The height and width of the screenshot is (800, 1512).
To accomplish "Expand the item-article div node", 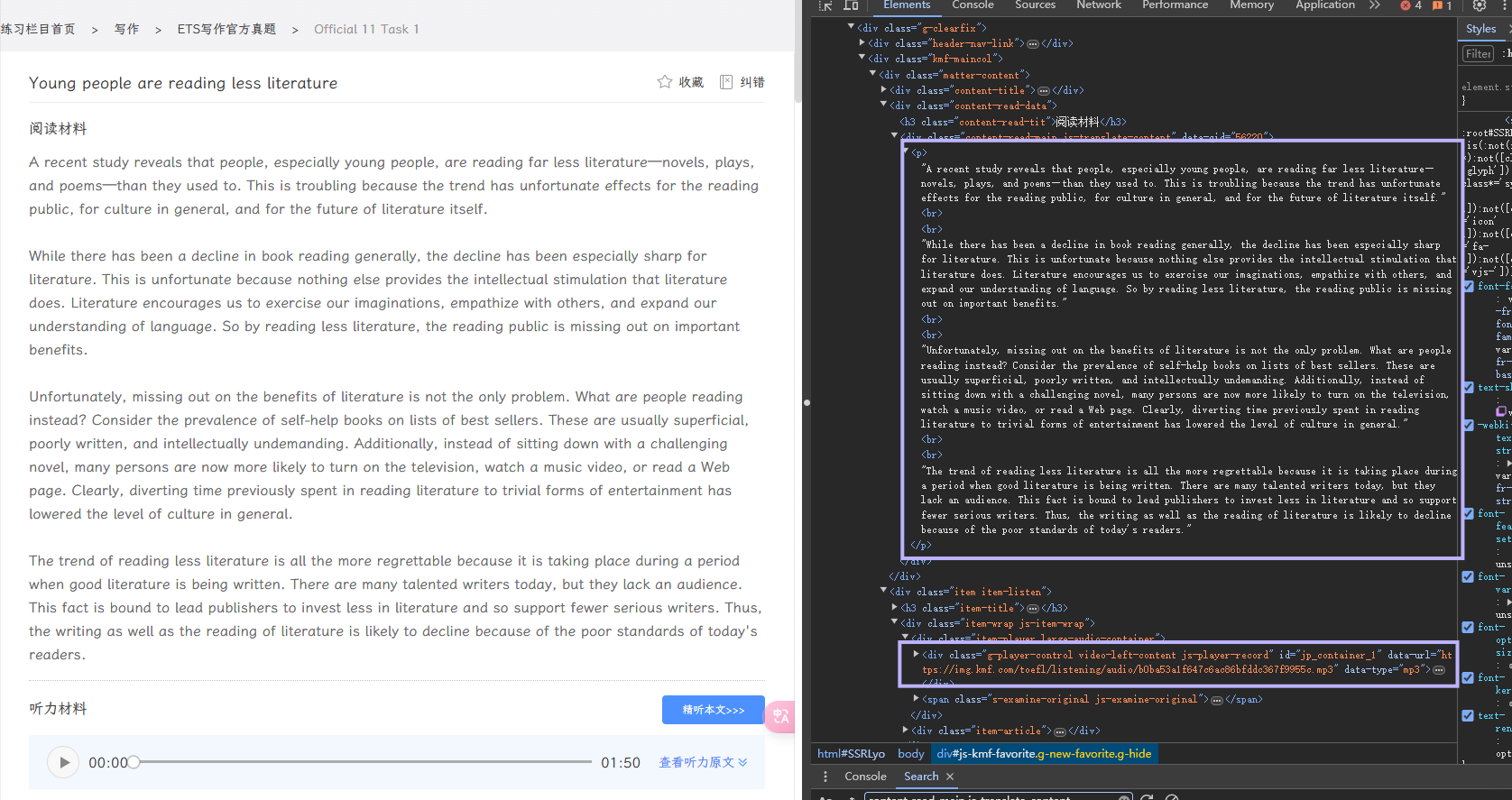I will (x=905, y=731).
